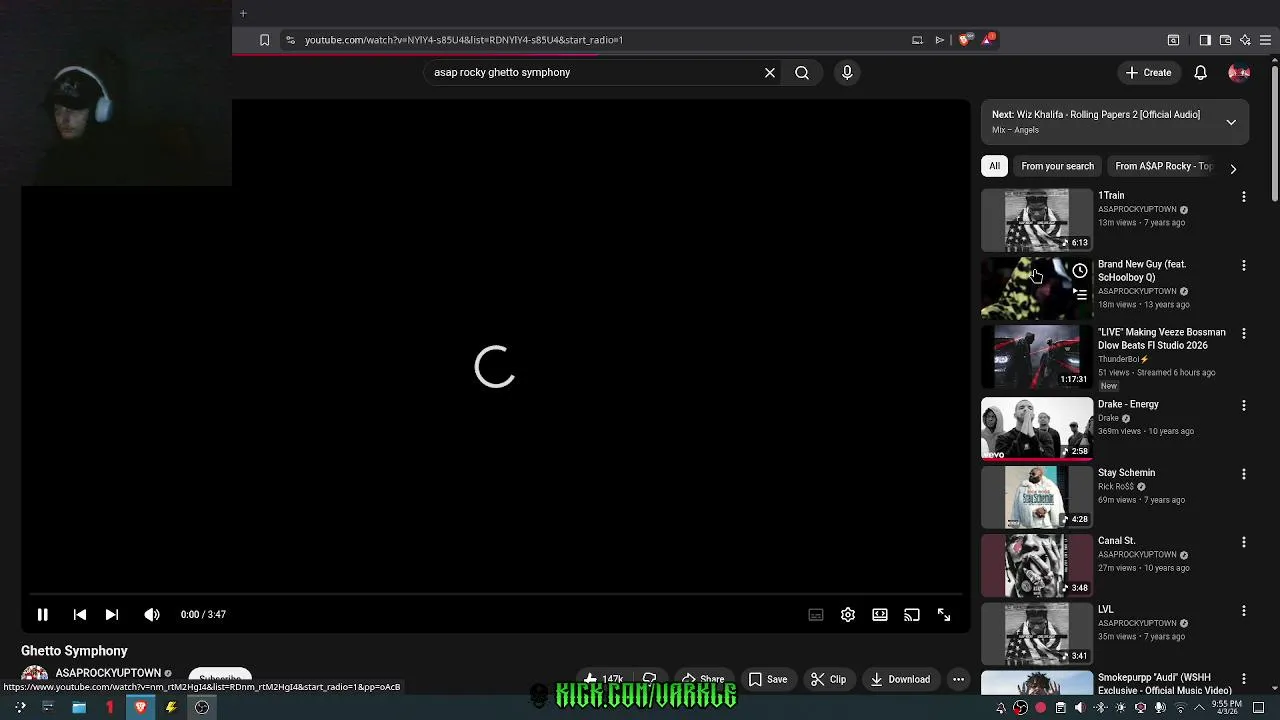The width and height of the screenshot is (1280, 720).
Task: Open the account avatar menu
Action: click(x=1239, y=72)
